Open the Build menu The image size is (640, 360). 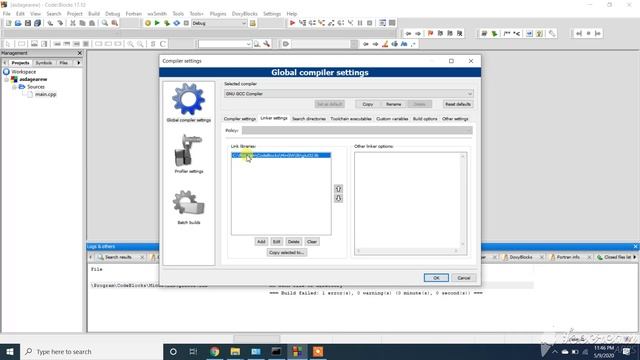click(x=94, y=13)
